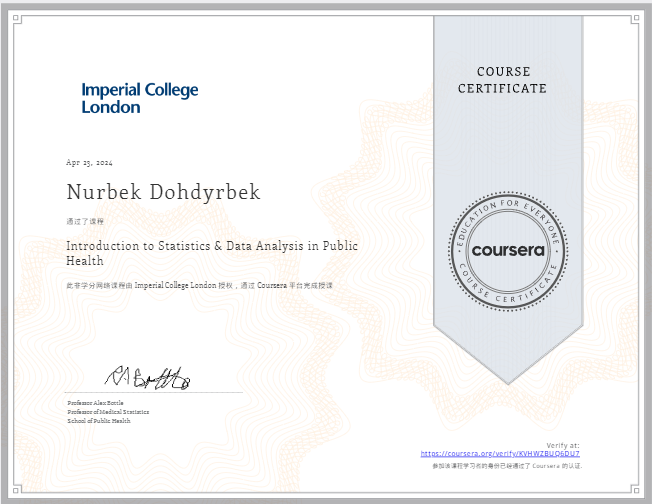Click 'Professor of Medical Statistics' line

coord(108,412)
